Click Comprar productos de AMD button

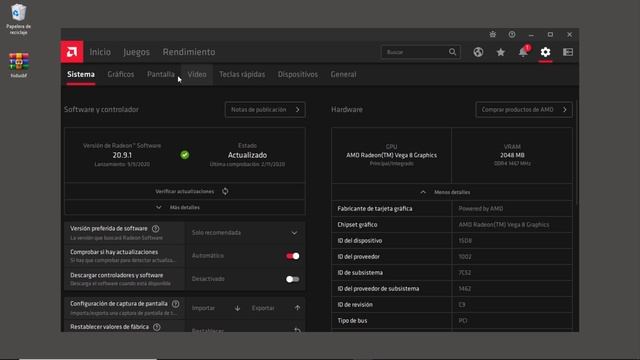pyautogui.click(x=524, y=109)
